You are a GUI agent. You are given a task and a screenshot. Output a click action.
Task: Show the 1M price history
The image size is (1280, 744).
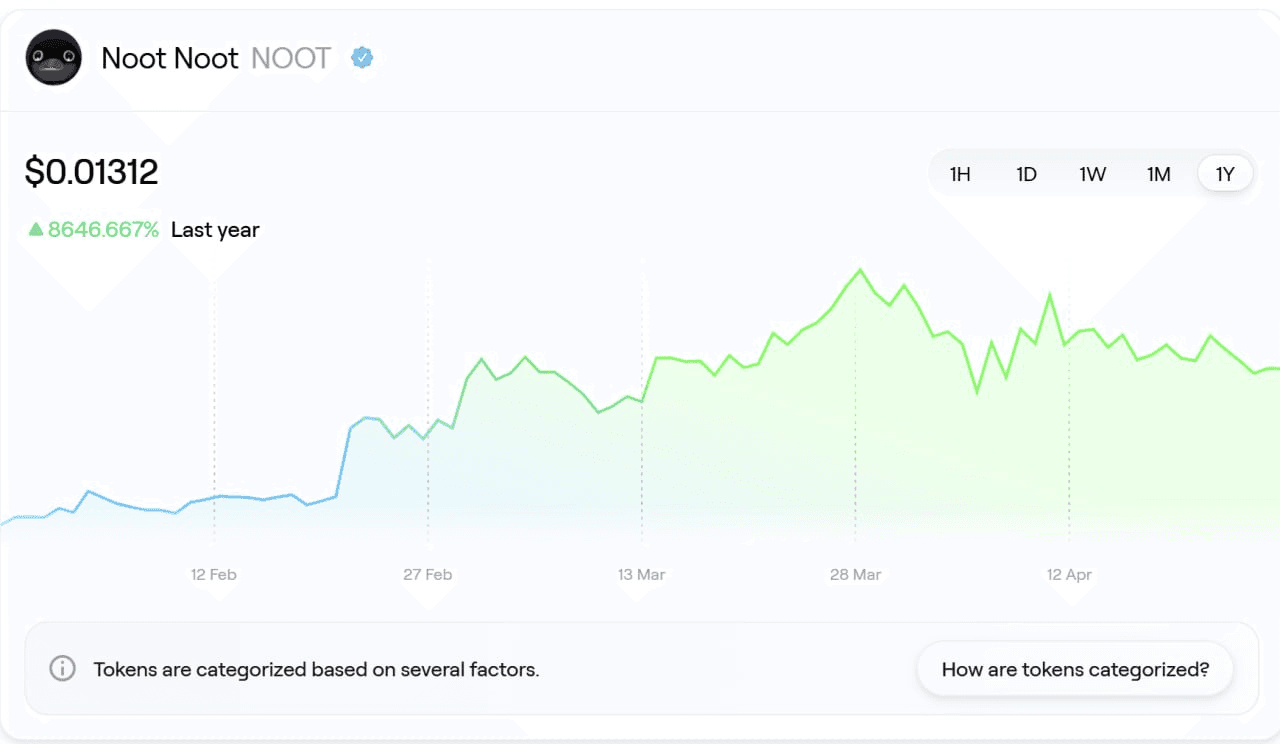[x=1158, y=175]
